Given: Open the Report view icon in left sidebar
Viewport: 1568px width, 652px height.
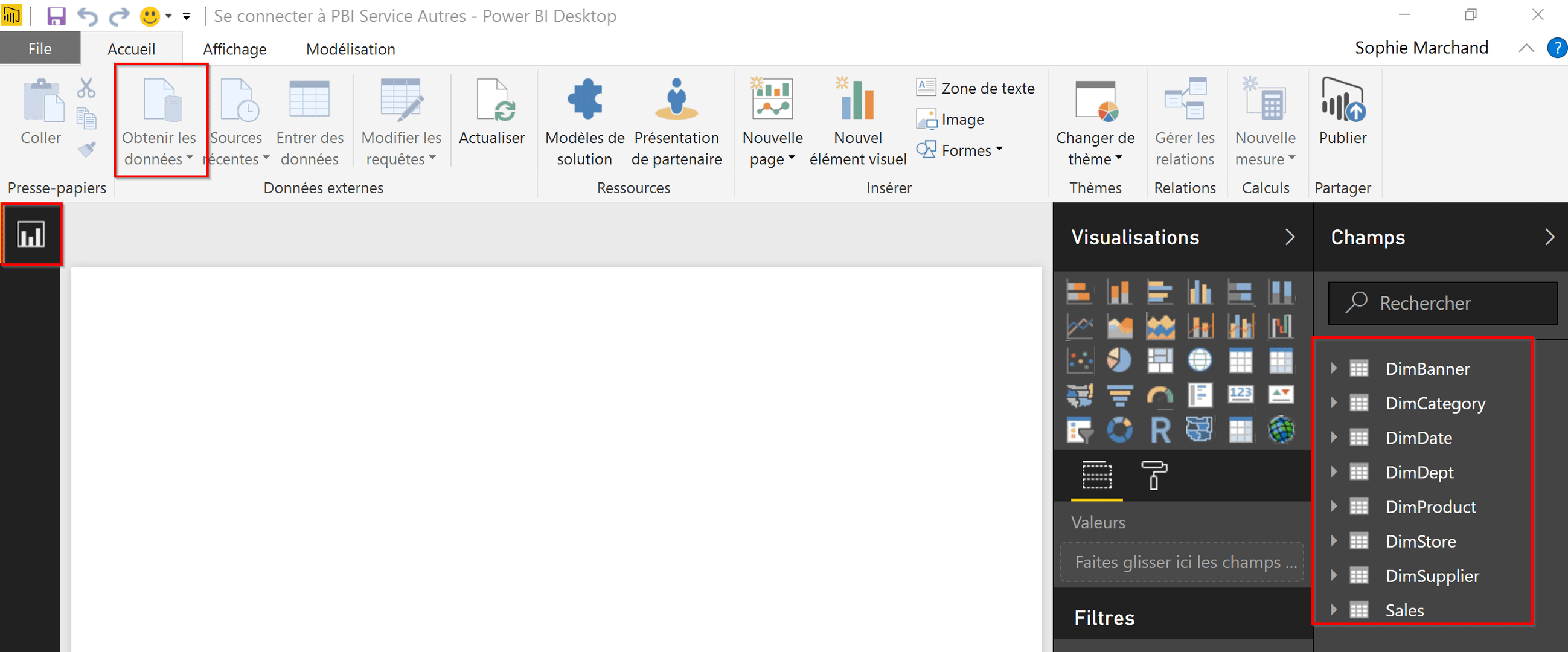Looking at the screenshot, I should 31,234.
